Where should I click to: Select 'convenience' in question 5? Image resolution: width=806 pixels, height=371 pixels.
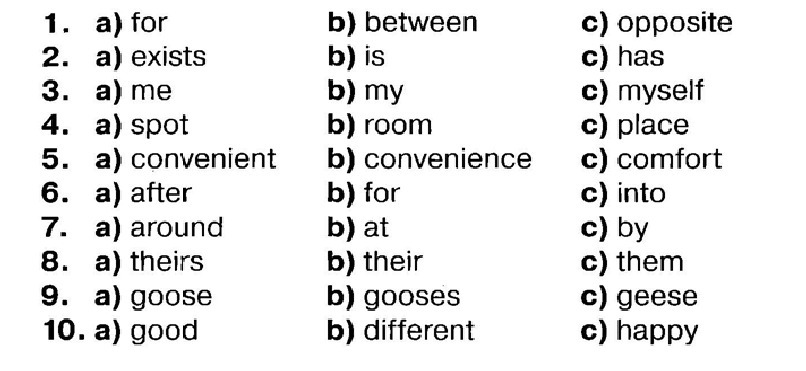[448, 159]
